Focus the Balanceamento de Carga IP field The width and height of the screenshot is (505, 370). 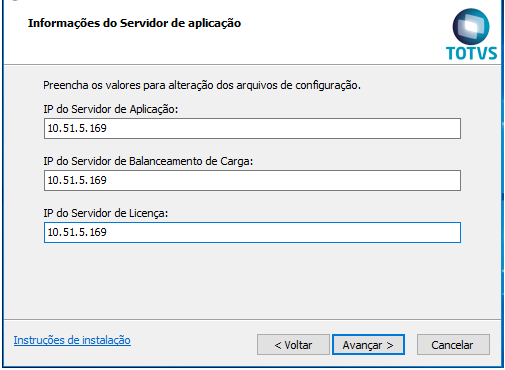tap(252, 180)
